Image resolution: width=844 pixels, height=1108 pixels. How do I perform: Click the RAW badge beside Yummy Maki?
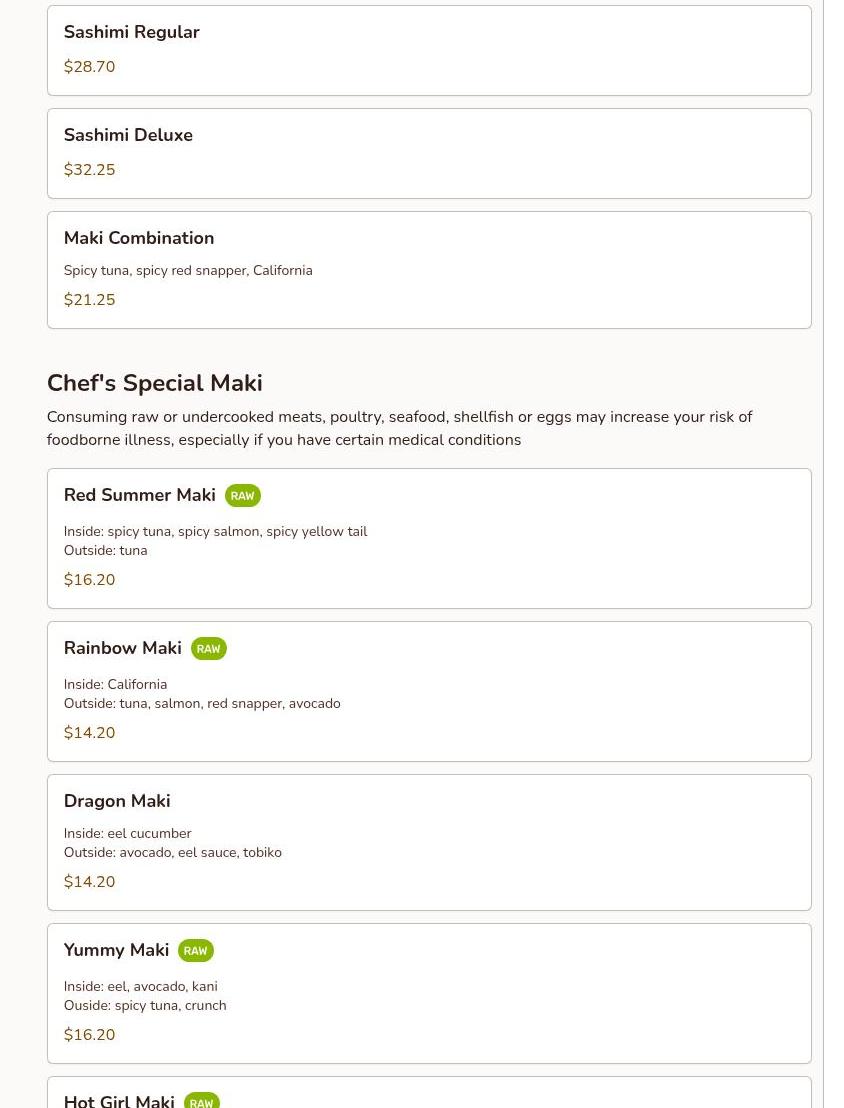pyautogui.click(x=195, y=951)
